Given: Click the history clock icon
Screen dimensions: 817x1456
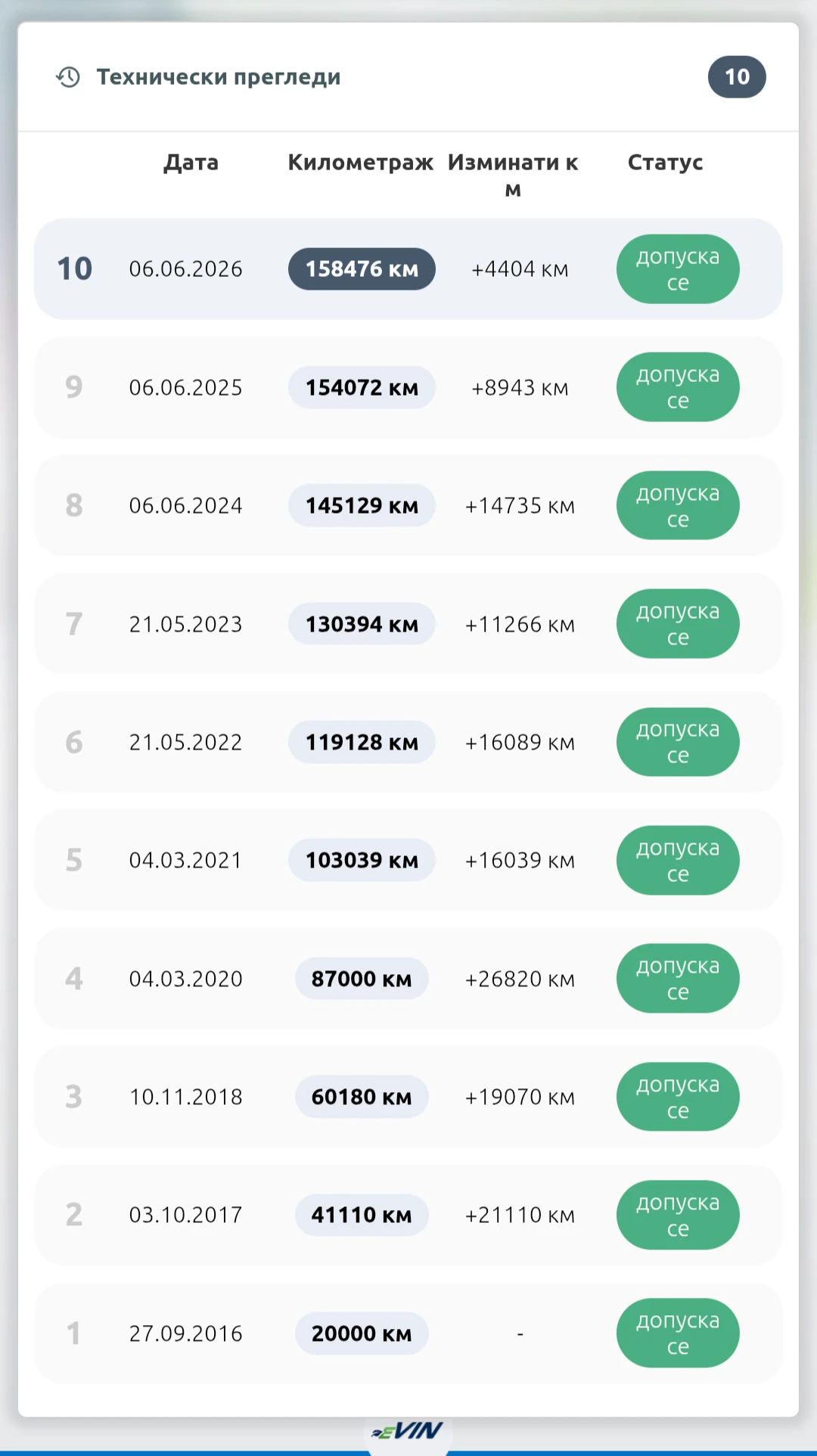Looking at the screenshot, I should [68, 77].
